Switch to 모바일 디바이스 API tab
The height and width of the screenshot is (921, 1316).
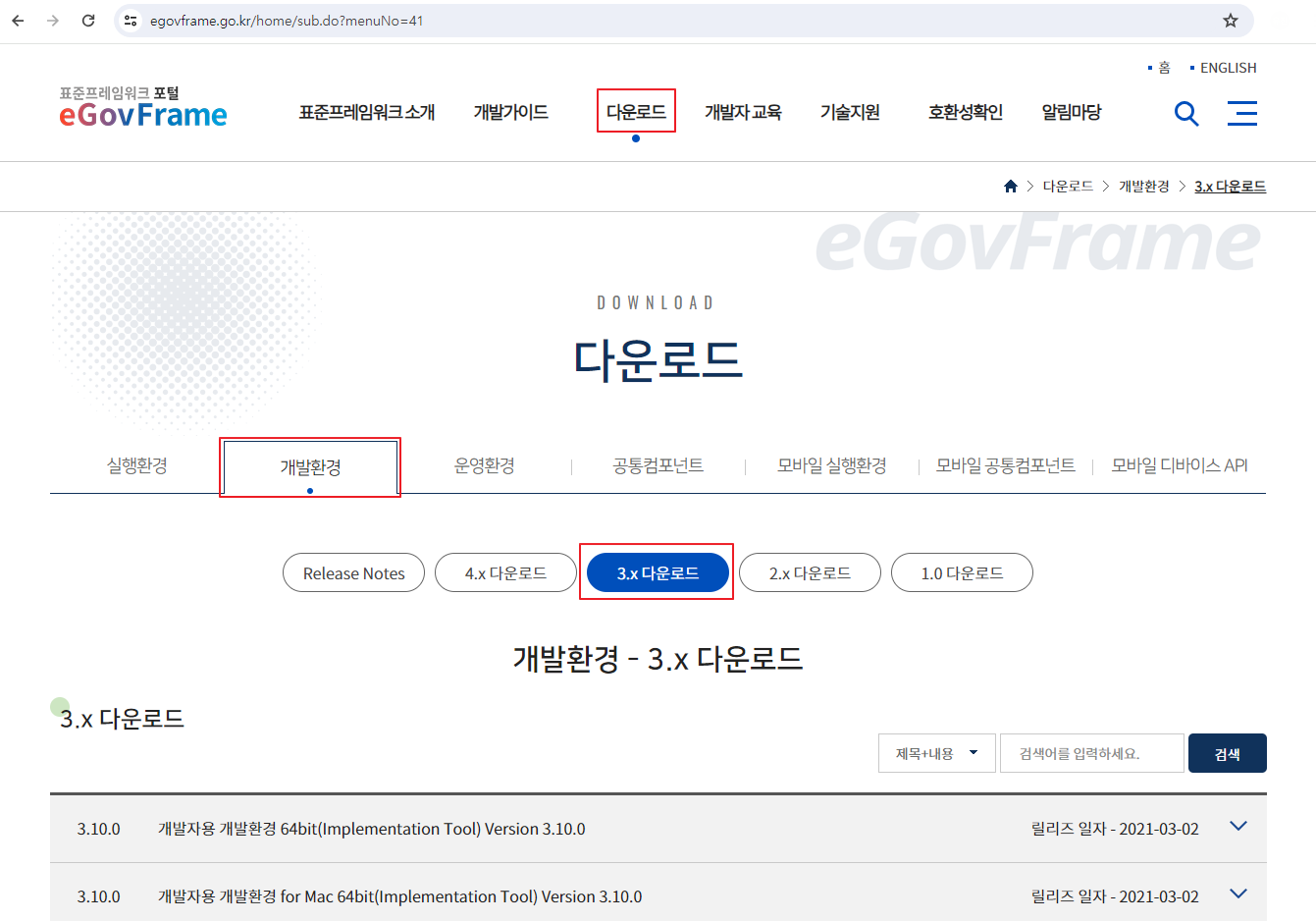1180,465
